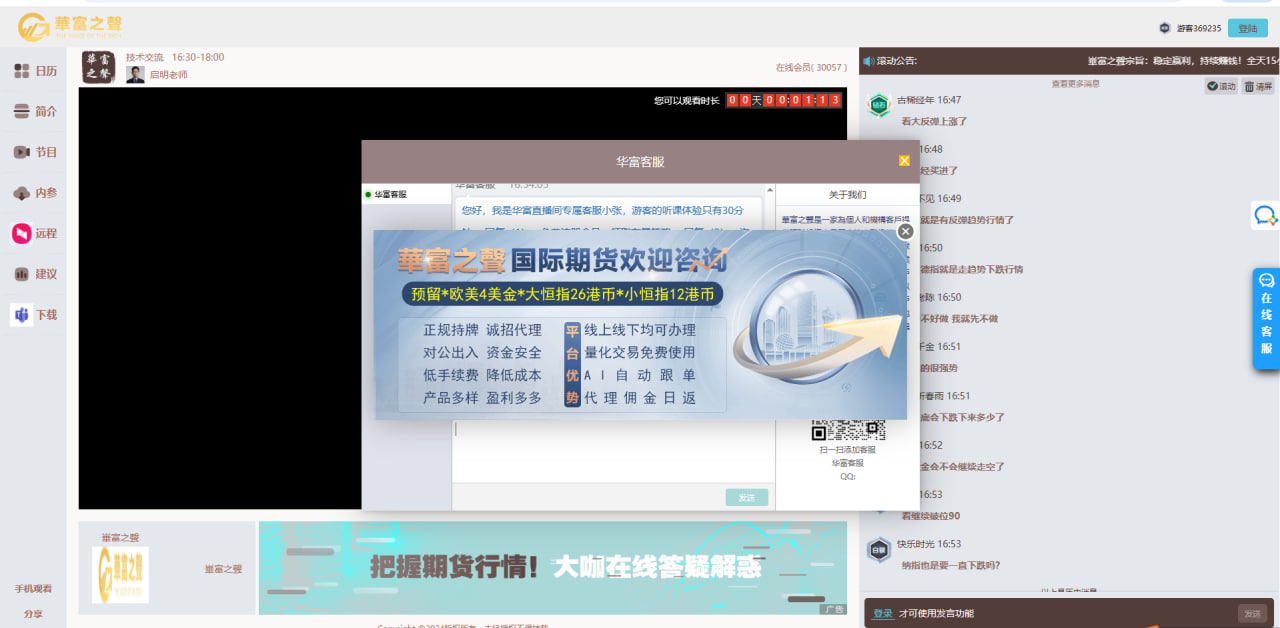This screenshot has width=1280, height=628.
Task: Click 查看更多消息 link in chat
Action: tap(1075, 83)
